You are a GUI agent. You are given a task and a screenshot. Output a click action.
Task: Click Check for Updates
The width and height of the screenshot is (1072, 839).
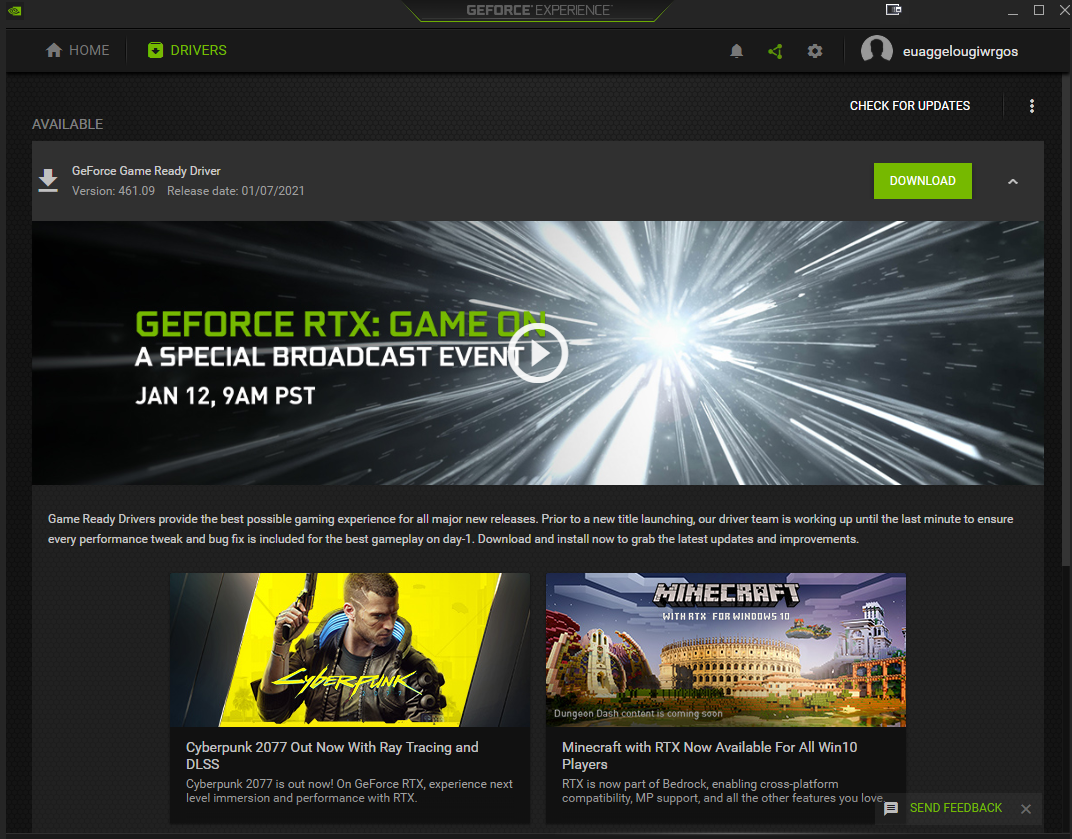coord(909,106)
